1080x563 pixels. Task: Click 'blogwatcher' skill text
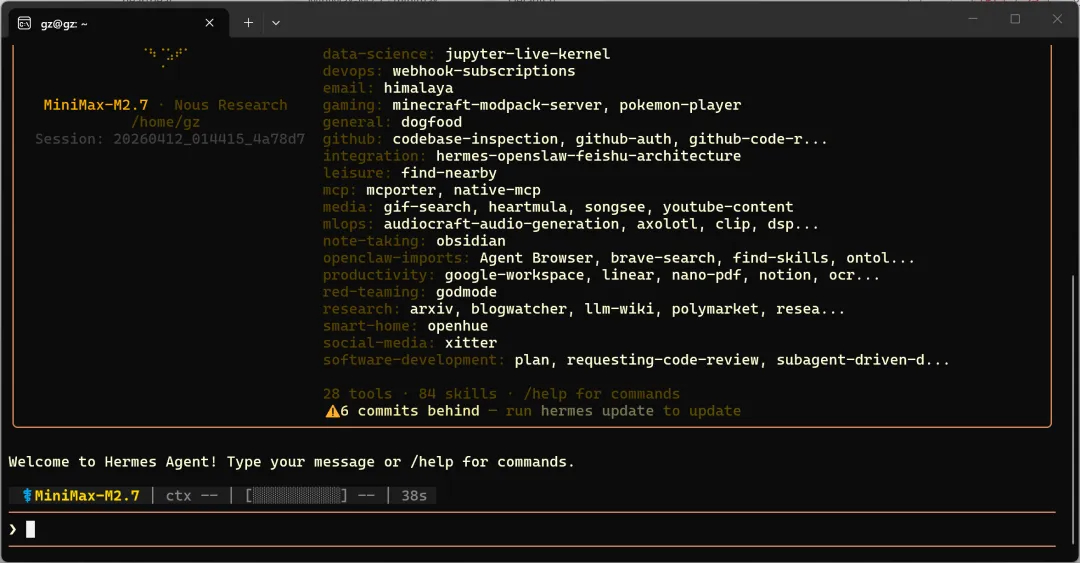point(519,309)
